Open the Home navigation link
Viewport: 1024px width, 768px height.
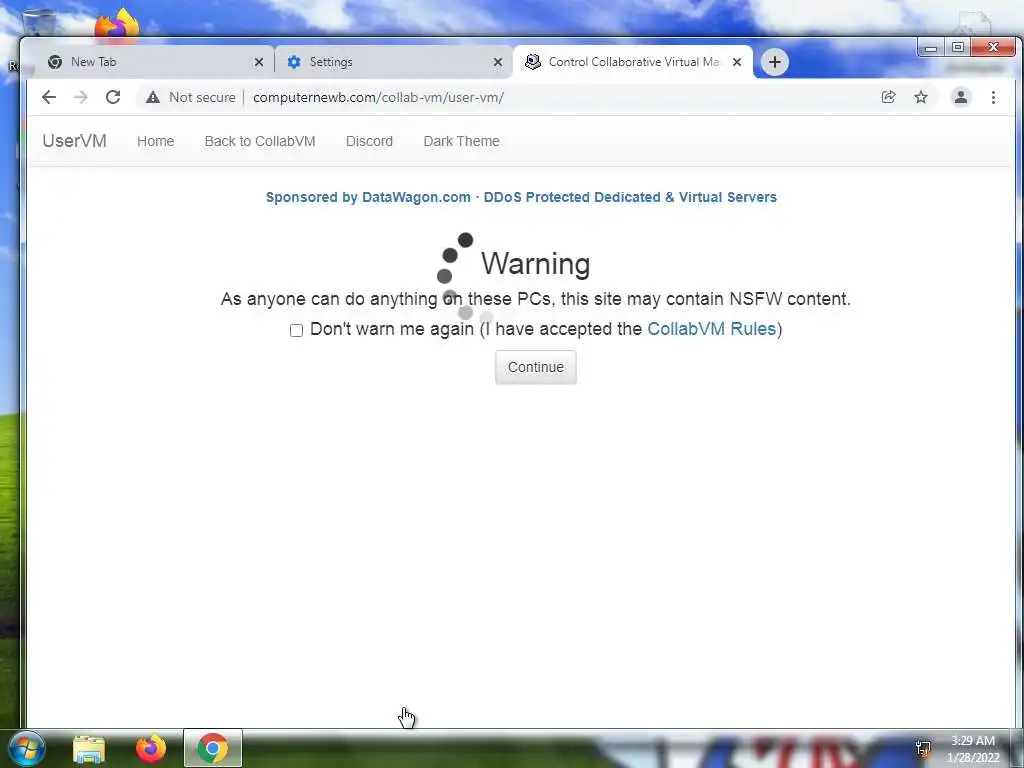(155, 141)
